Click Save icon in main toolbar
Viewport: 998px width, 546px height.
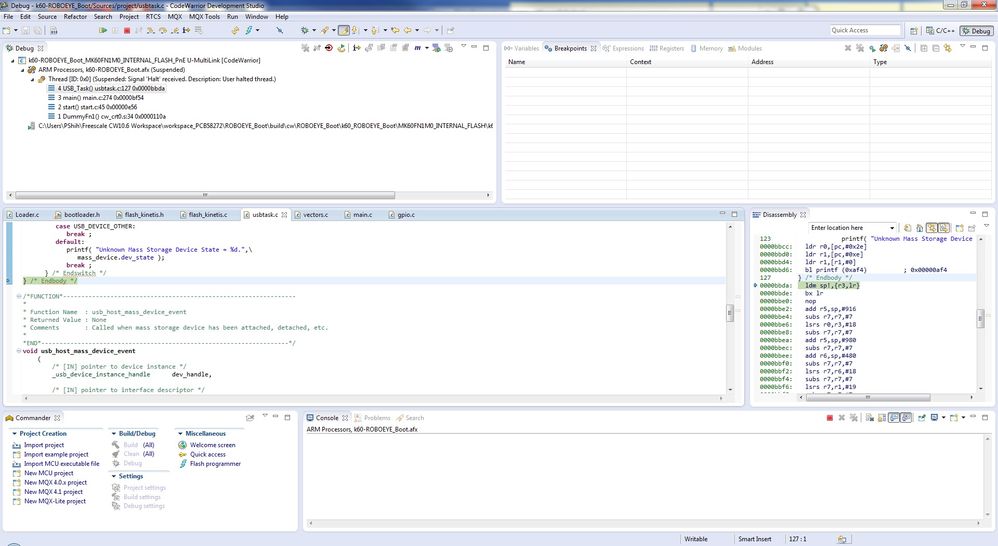[x=25, y=30]
